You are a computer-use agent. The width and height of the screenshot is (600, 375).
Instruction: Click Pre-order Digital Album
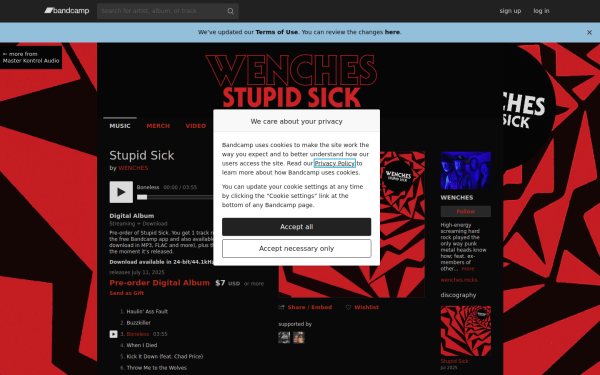pos(160,283)
